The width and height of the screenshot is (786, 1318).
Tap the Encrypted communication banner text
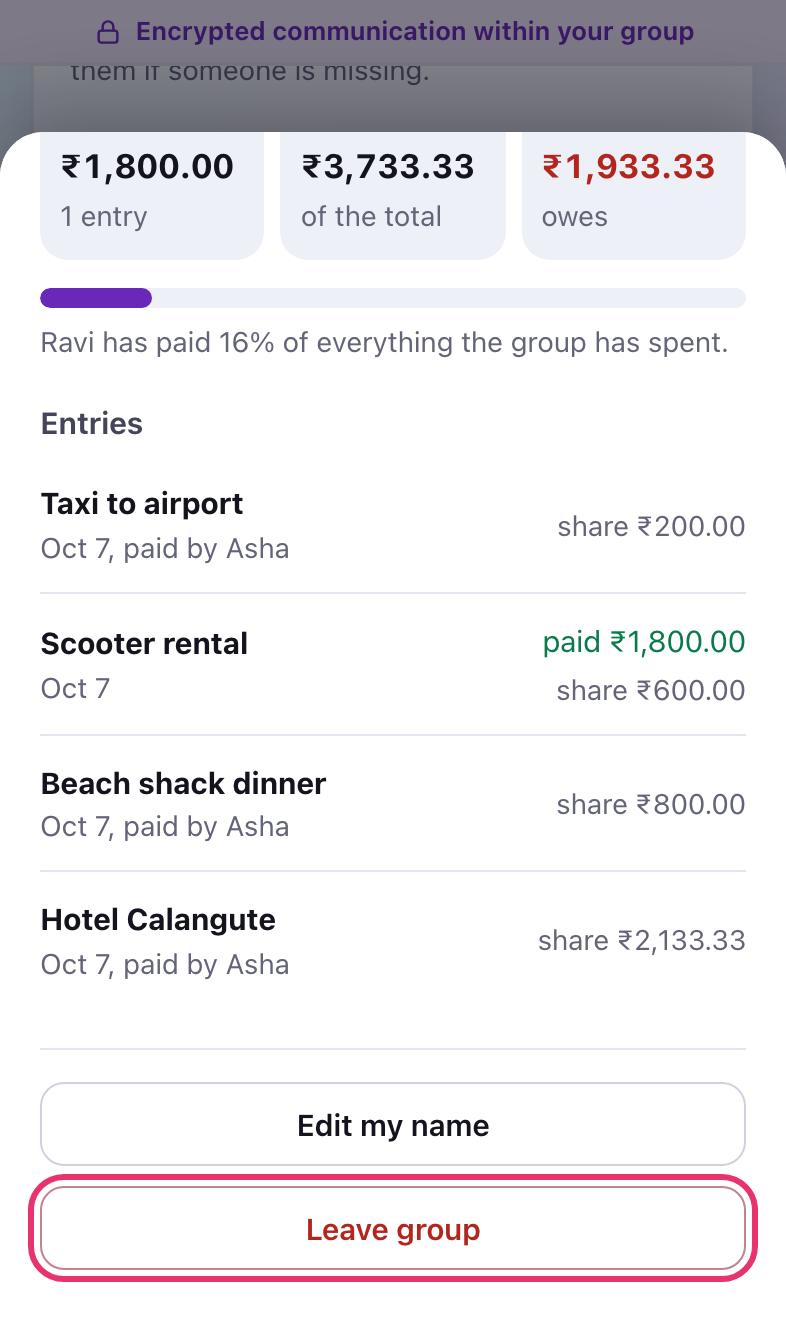click(415, 32)
